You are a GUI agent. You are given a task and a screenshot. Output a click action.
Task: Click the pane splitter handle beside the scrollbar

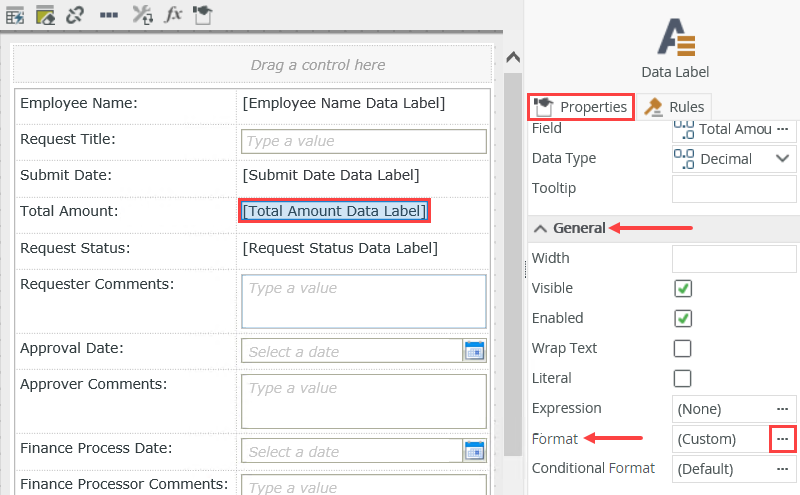coord(525,269)
